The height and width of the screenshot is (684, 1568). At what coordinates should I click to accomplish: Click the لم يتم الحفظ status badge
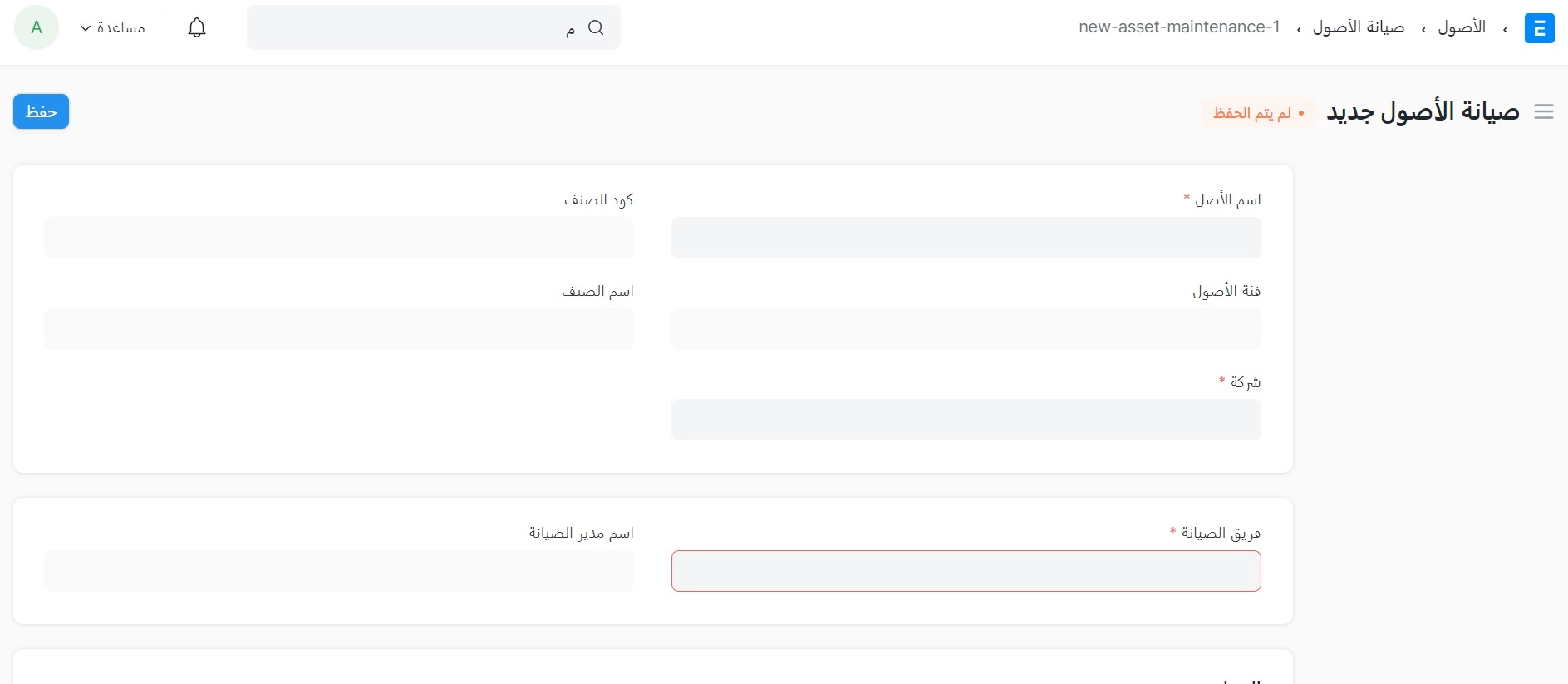(1258, 112)
